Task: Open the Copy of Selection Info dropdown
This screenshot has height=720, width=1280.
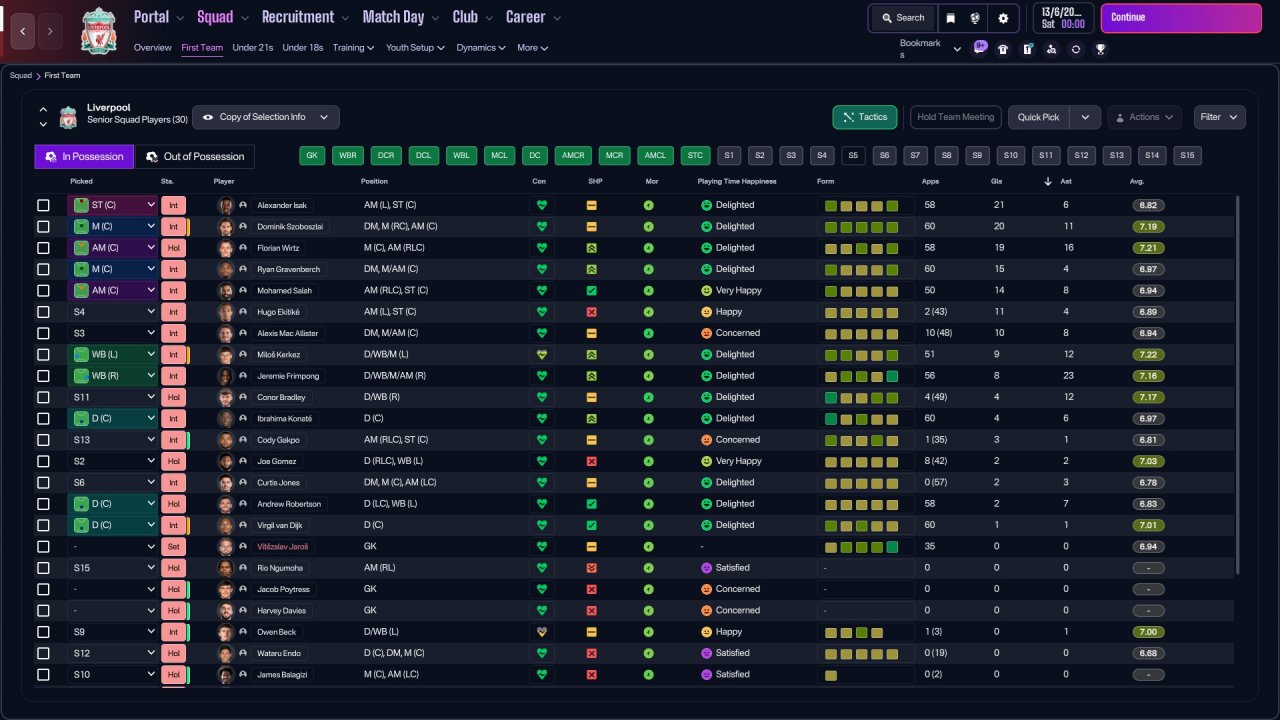Action: (266, 117)
